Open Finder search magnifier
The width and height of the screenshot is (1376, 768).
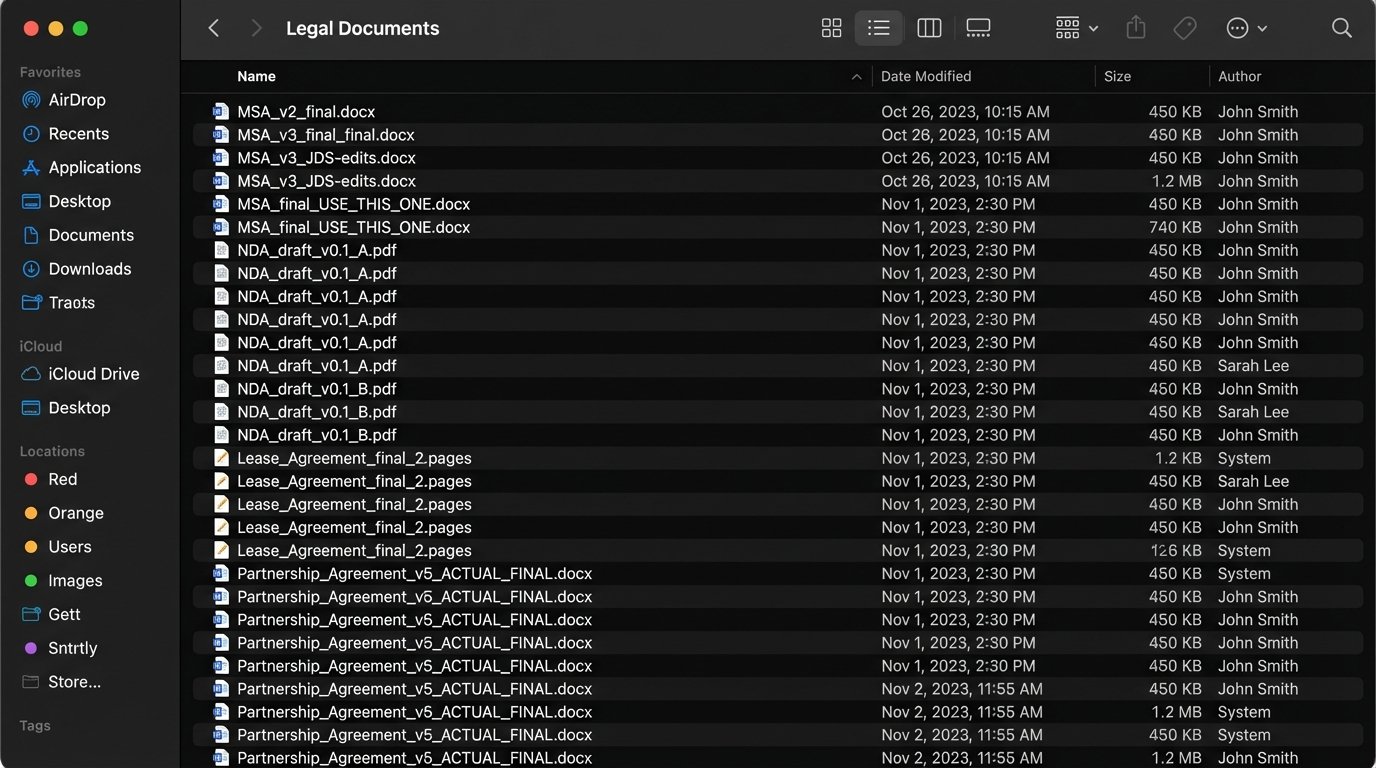[1342, 28]
